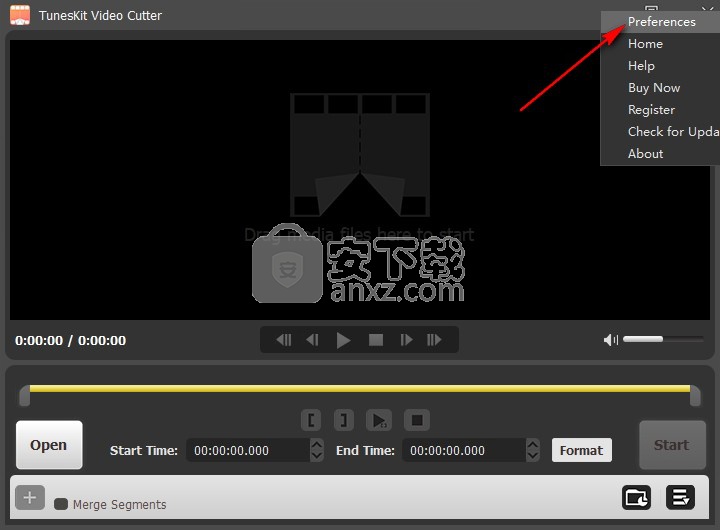Click the yellow timeline trim bar

360,389
